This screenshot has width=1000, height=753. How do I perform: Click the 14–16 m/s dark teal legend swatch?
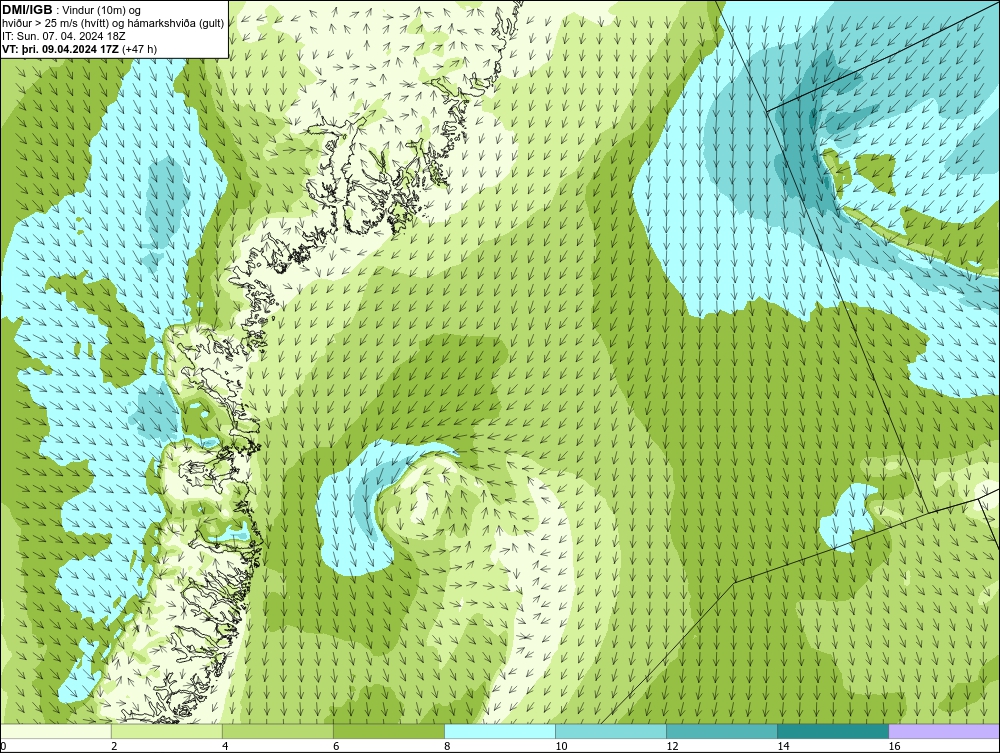[x=833, y=731]
